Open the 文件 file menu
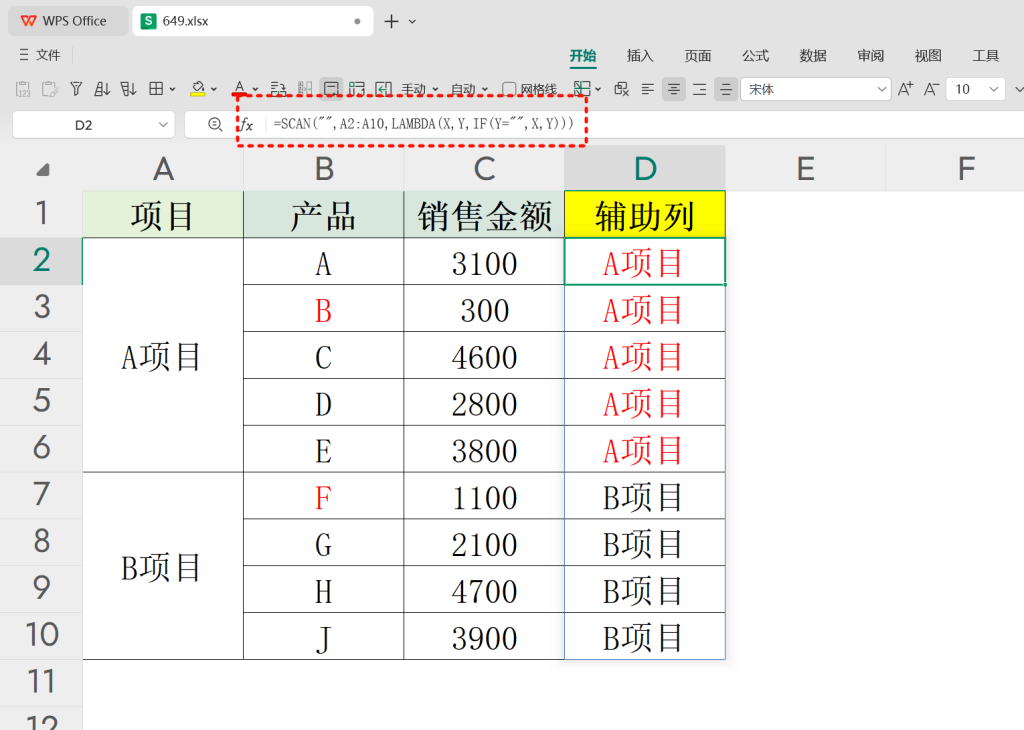Screen dimensions: 1024x730 click(48, 56)
